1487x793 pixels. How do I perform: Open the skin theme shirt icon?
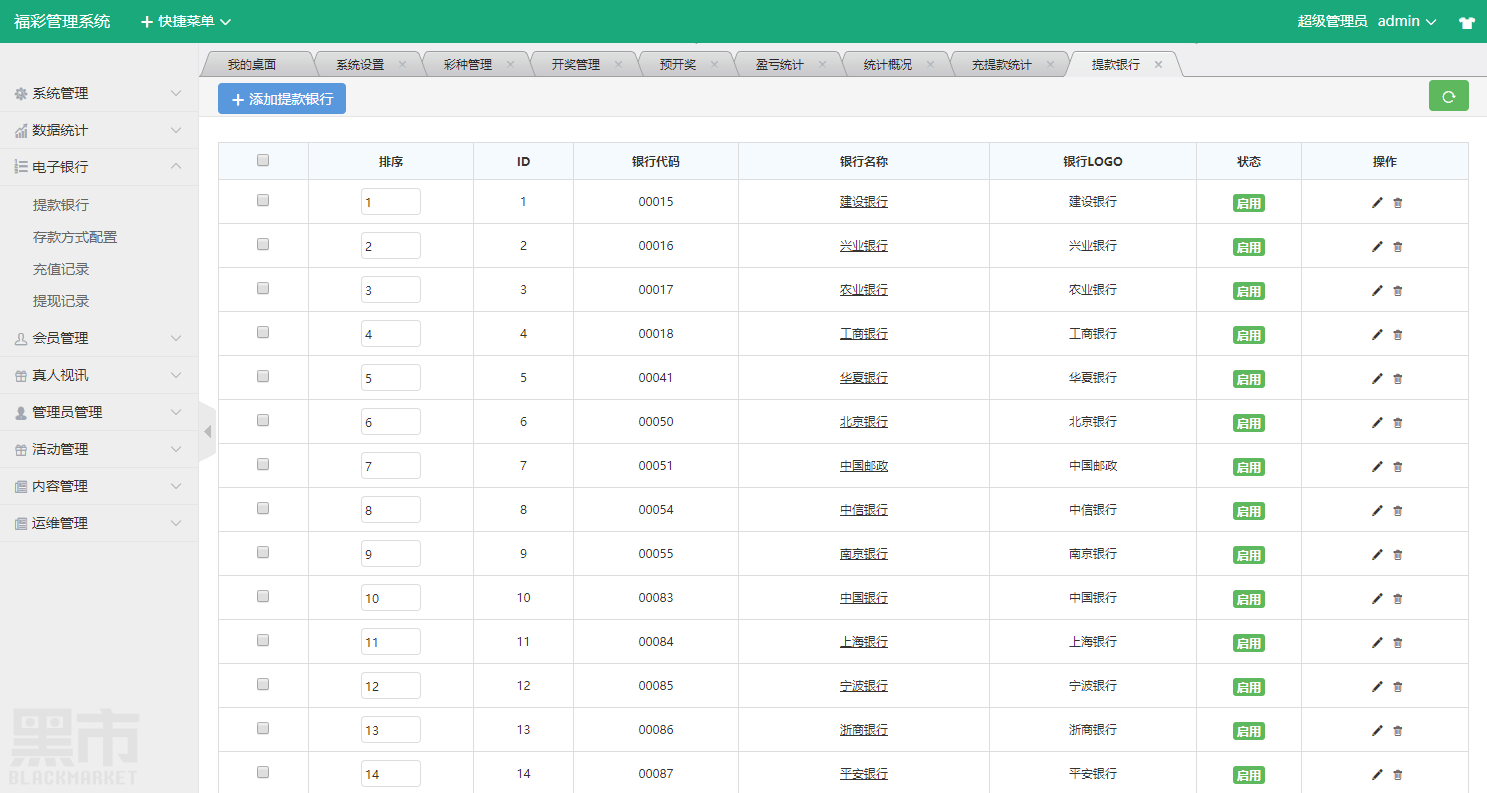(x=1466, y=22)
